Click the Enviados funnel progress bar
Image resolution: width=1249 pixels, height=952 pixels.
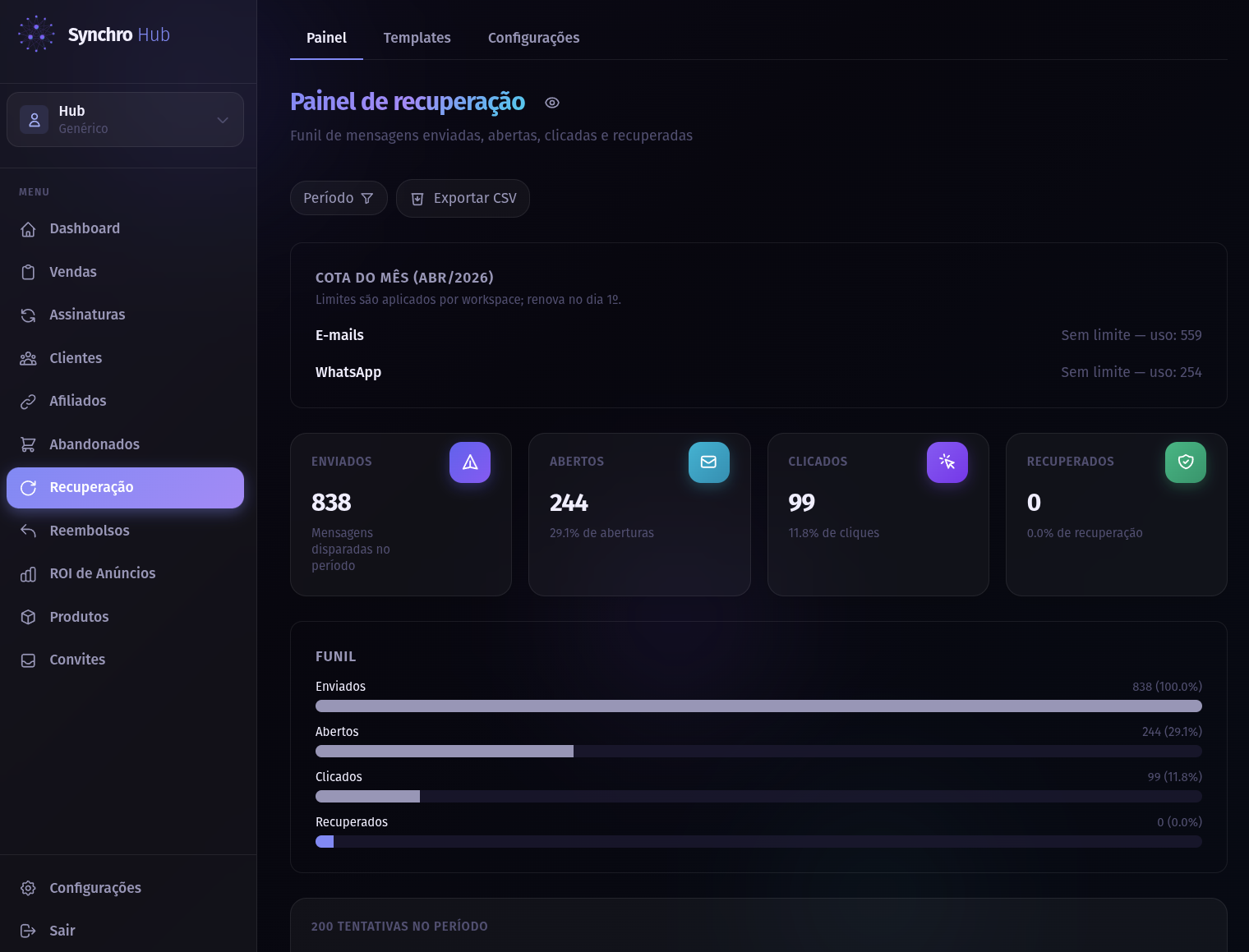click(758, 706)
